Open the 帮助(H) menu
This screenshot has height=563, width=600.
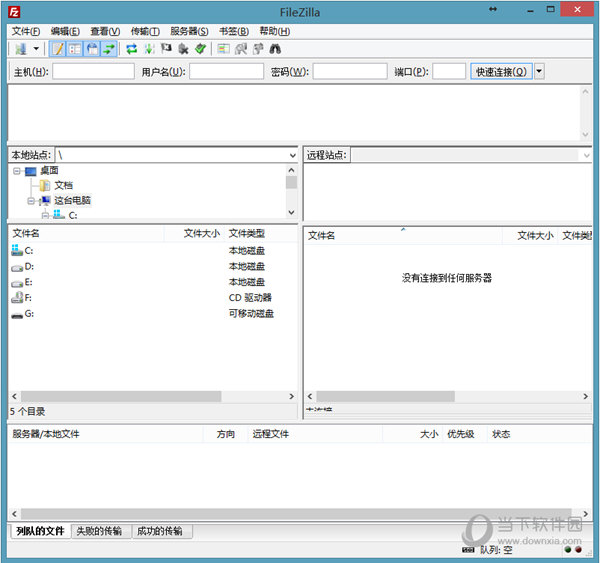(274, 31)
